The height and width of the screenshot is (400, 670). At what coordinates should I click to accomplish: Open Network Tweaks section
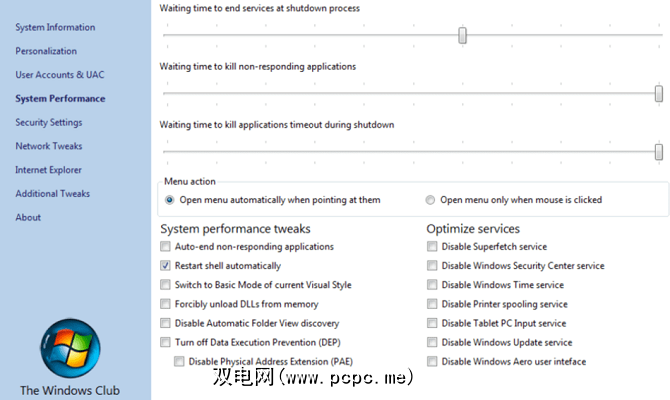[47, 146]
